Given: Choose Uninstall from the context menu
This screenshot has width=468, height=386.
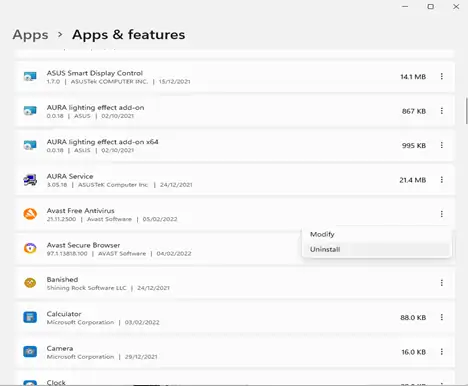Looking at the screenshot, I should click(376, 249).
